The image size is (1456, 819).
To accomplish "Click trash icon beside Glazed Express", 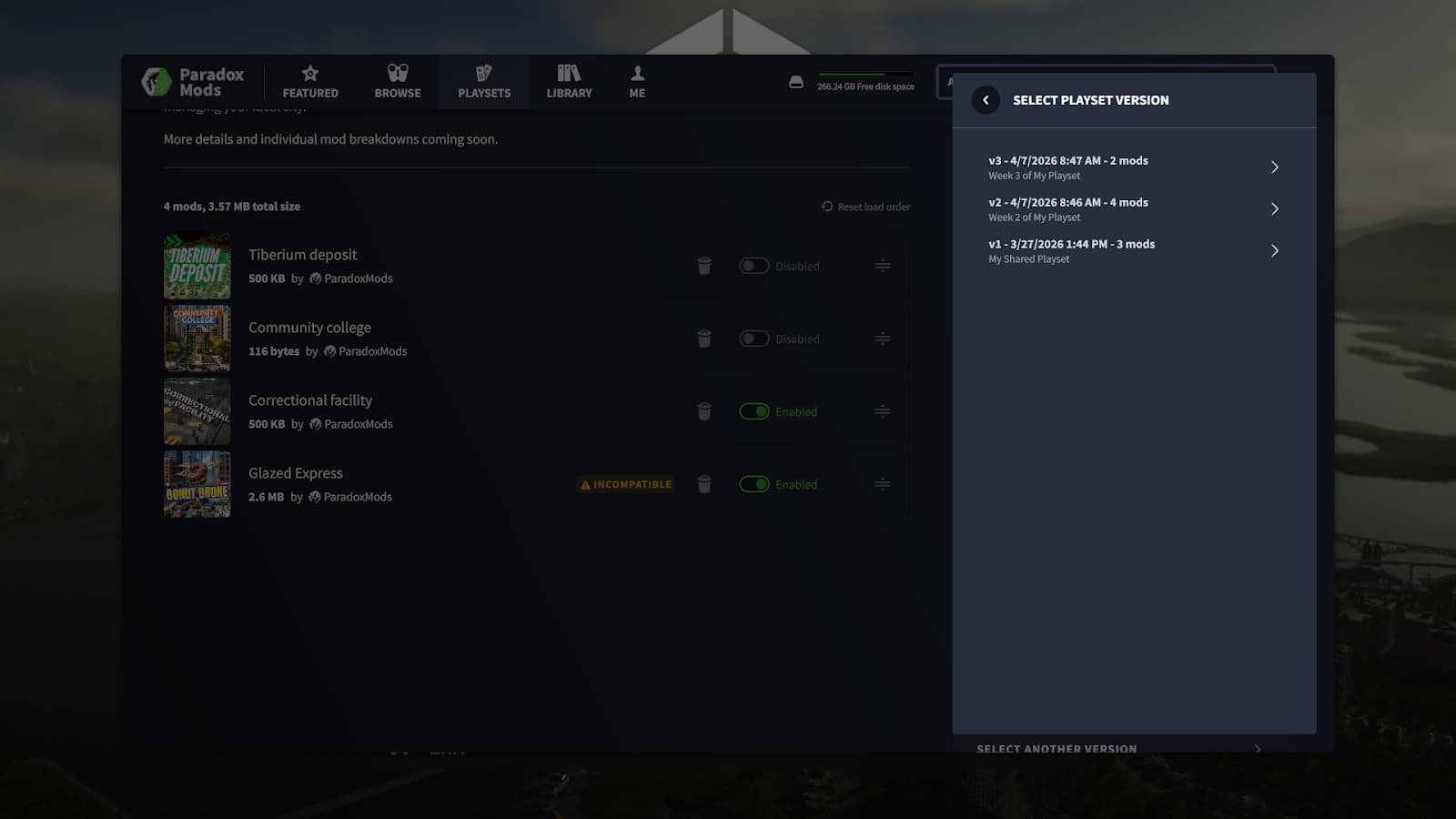I will (x=704, y=484).
